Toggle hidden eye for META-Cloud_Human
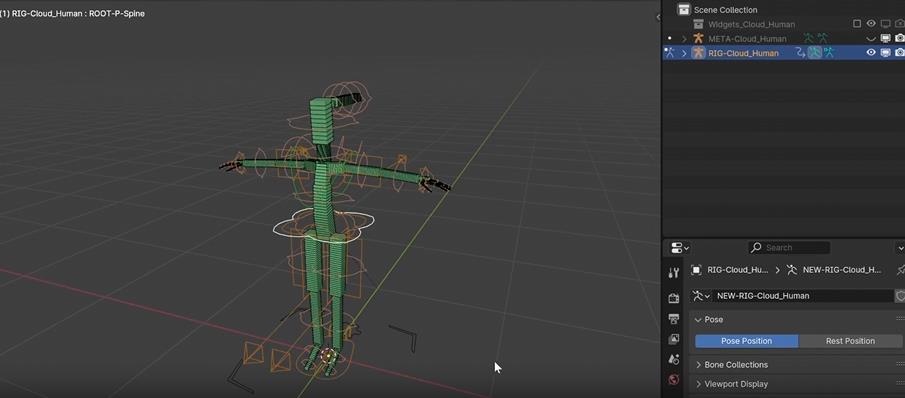The height and width of the screenshot is (398, 905). tap(871, 39)
